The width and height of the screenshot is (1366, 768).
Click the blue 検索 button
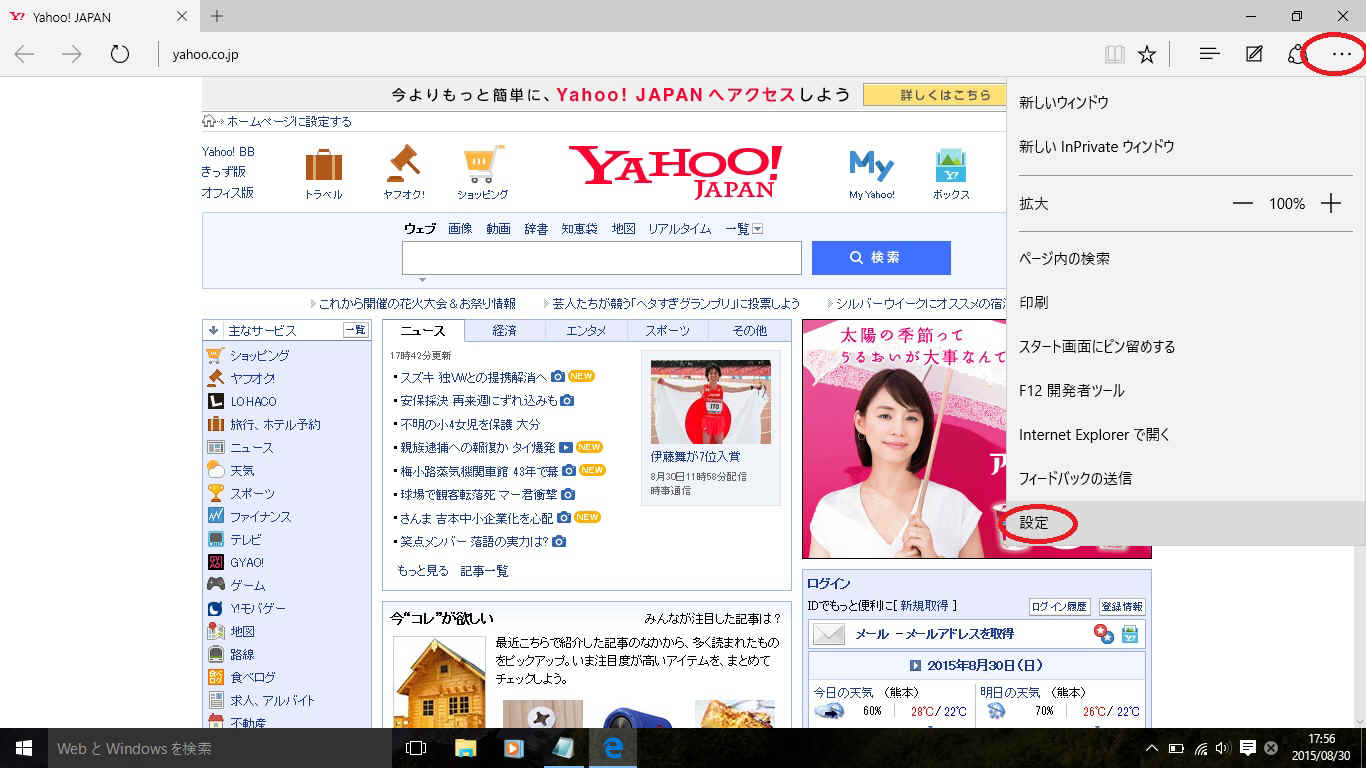click(x=881, y=258)
